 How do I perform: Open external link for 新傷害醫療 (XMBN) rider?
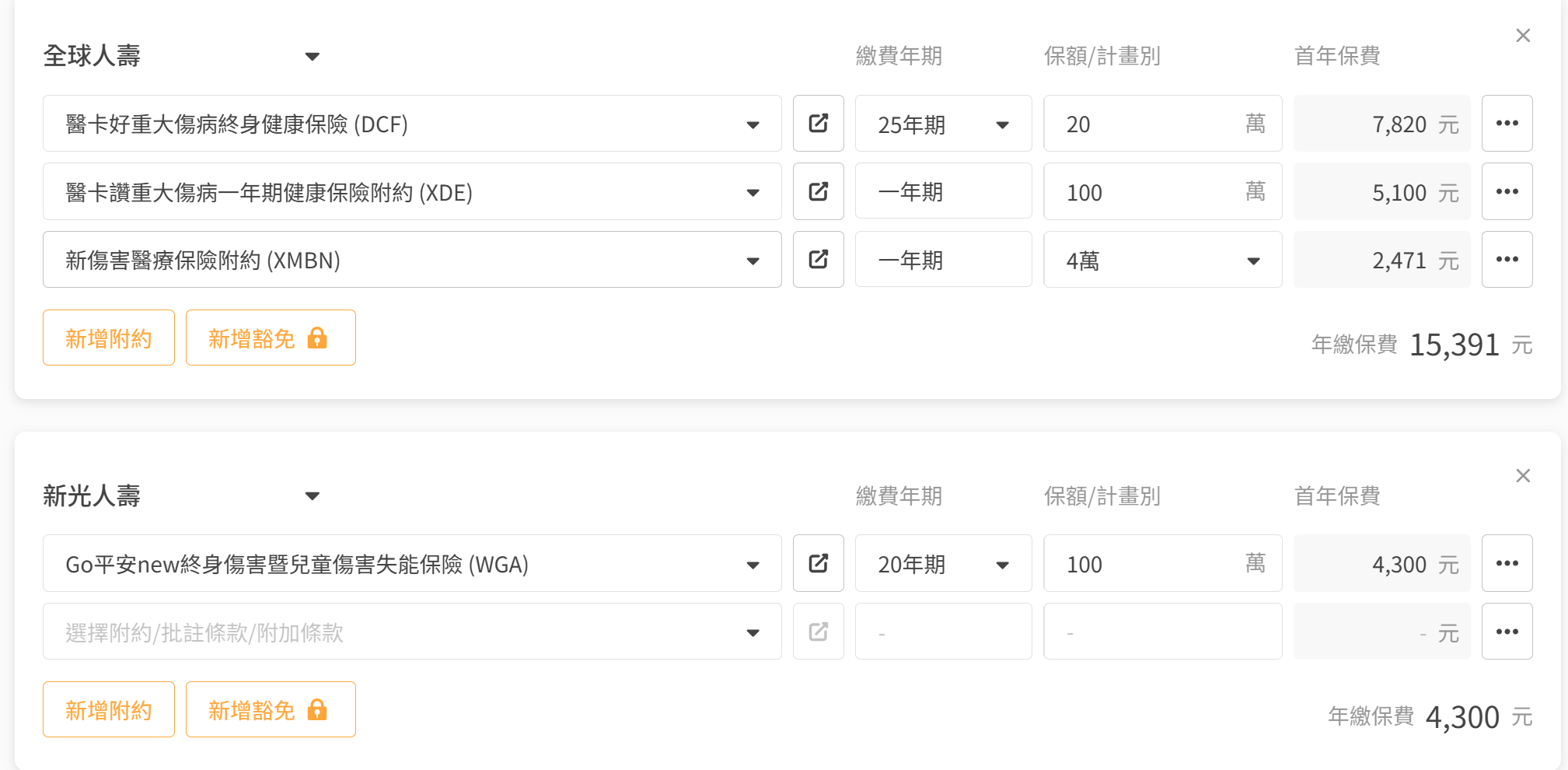tap(818, 260)
